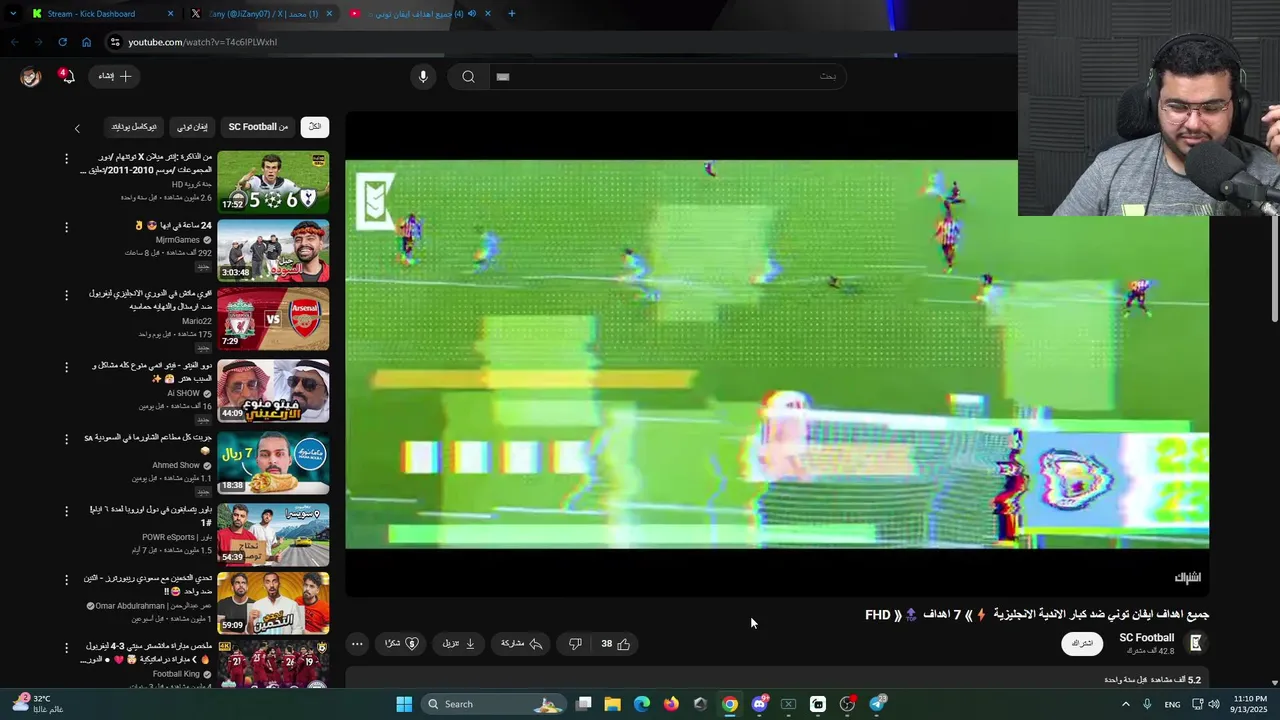
Task: Close the X browser tab
Action: 329,14
